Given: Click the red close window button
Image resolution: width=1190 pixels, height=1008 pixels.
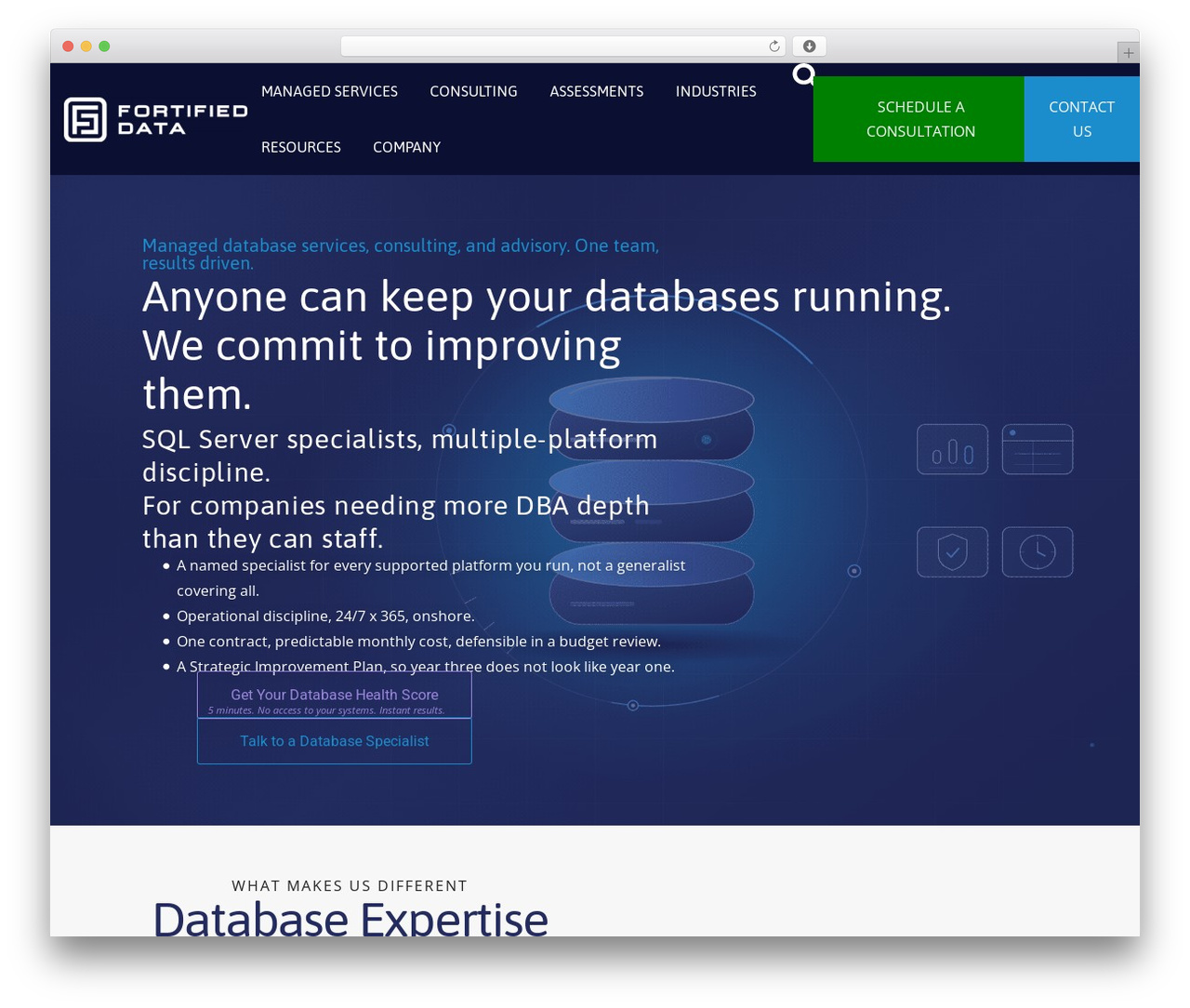Looking at the screenshot, I should tap(68, 46).
